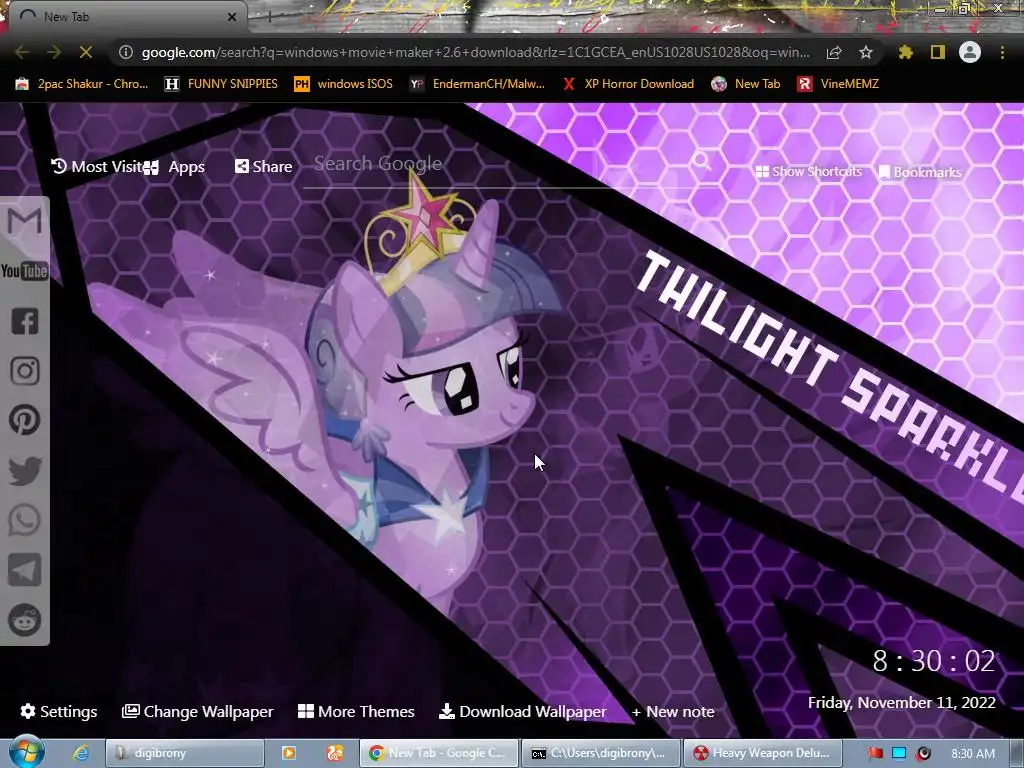This screenshot has height=768, width=1024.
Task: Switch to Heavy Weapon Deluxe taskbar item
Action: (x=763, y=753)
